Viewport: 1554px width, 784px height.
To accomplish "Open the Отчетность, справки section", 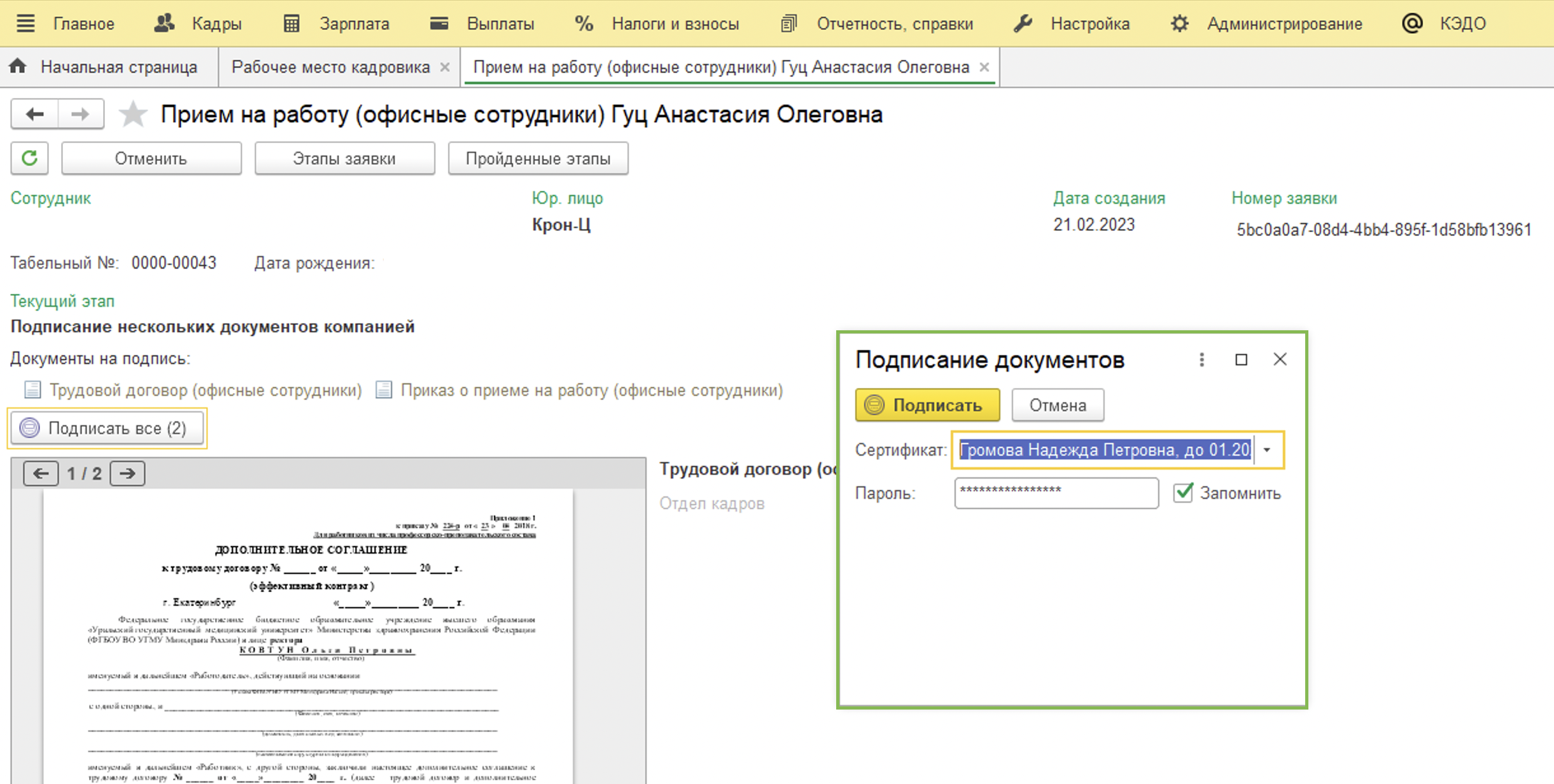I will pyautogui.click(x=895, y=24).
